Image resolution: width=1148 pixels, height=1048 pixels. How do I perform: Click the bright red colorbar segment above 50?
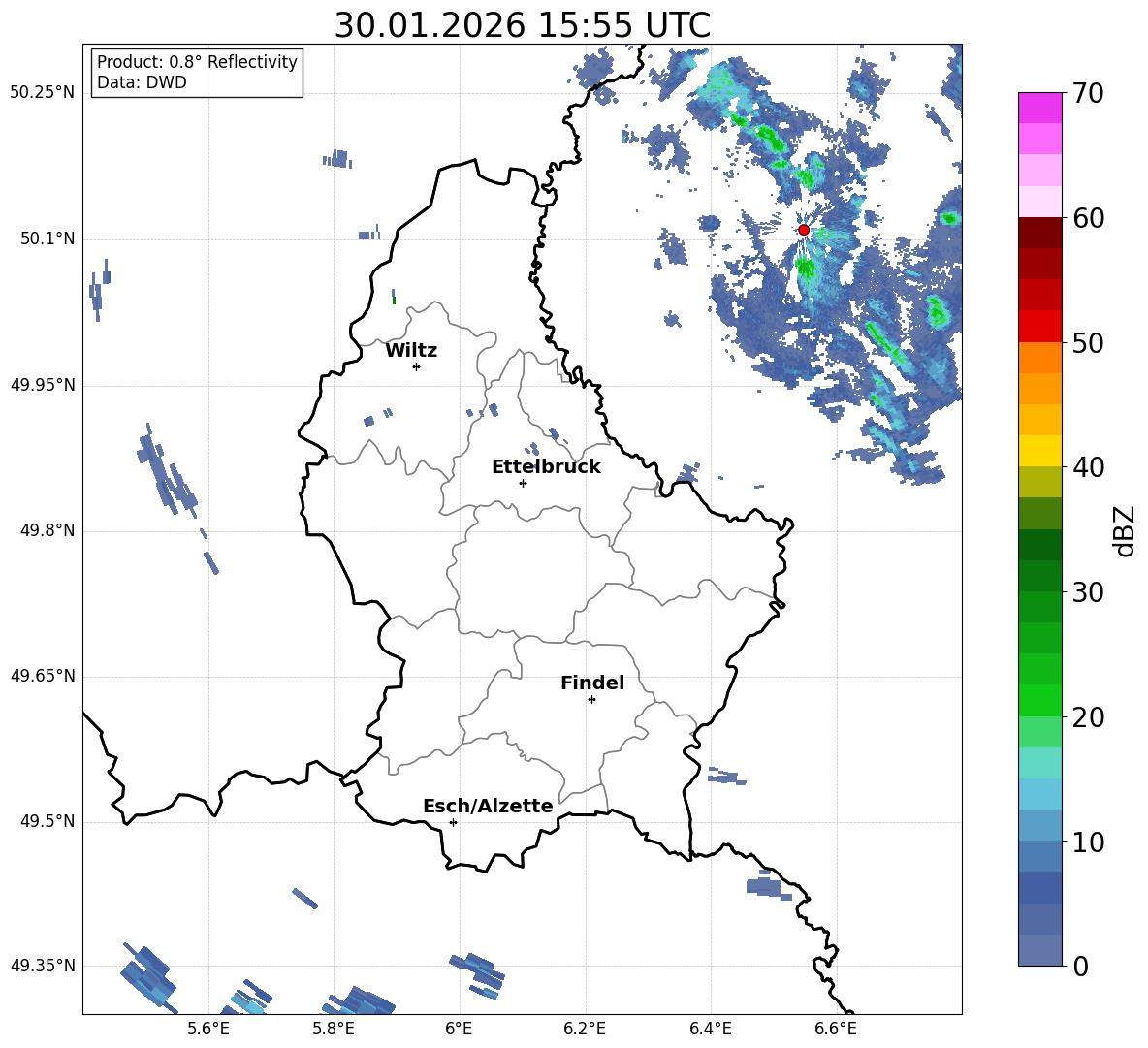[1039, 327]
